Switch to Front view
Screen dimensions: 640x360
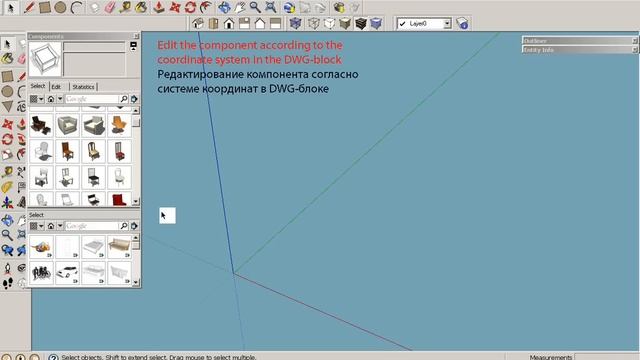229,24
